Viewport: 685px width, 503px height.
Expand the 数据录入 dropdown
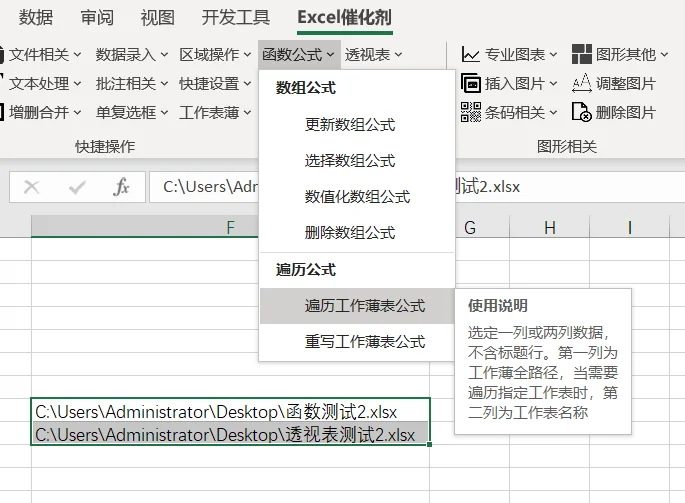(x=131, y=55)
